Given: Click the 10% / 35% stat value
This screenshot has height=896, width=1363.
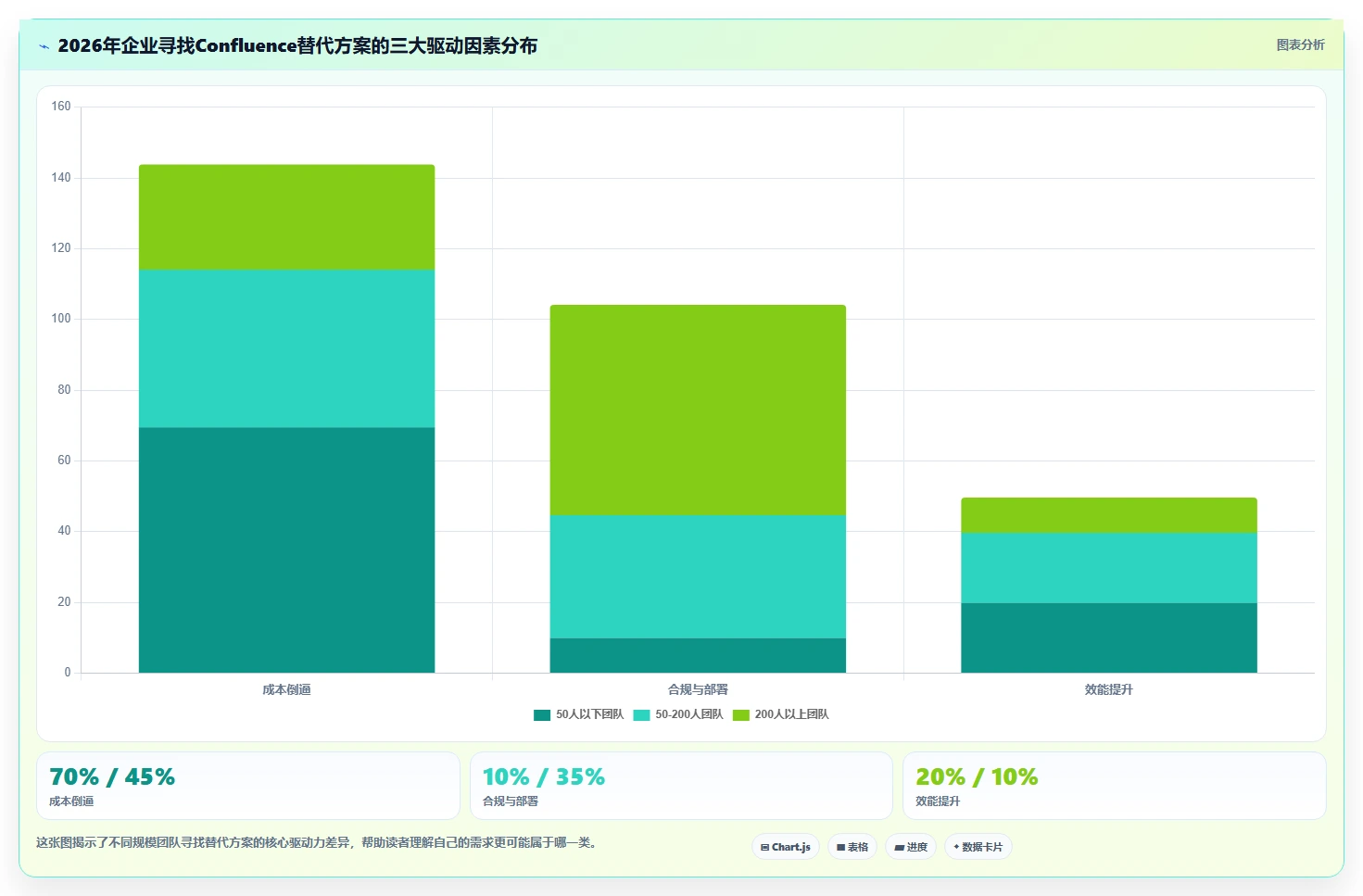Looking at the screenshot, I should (544, 776).
